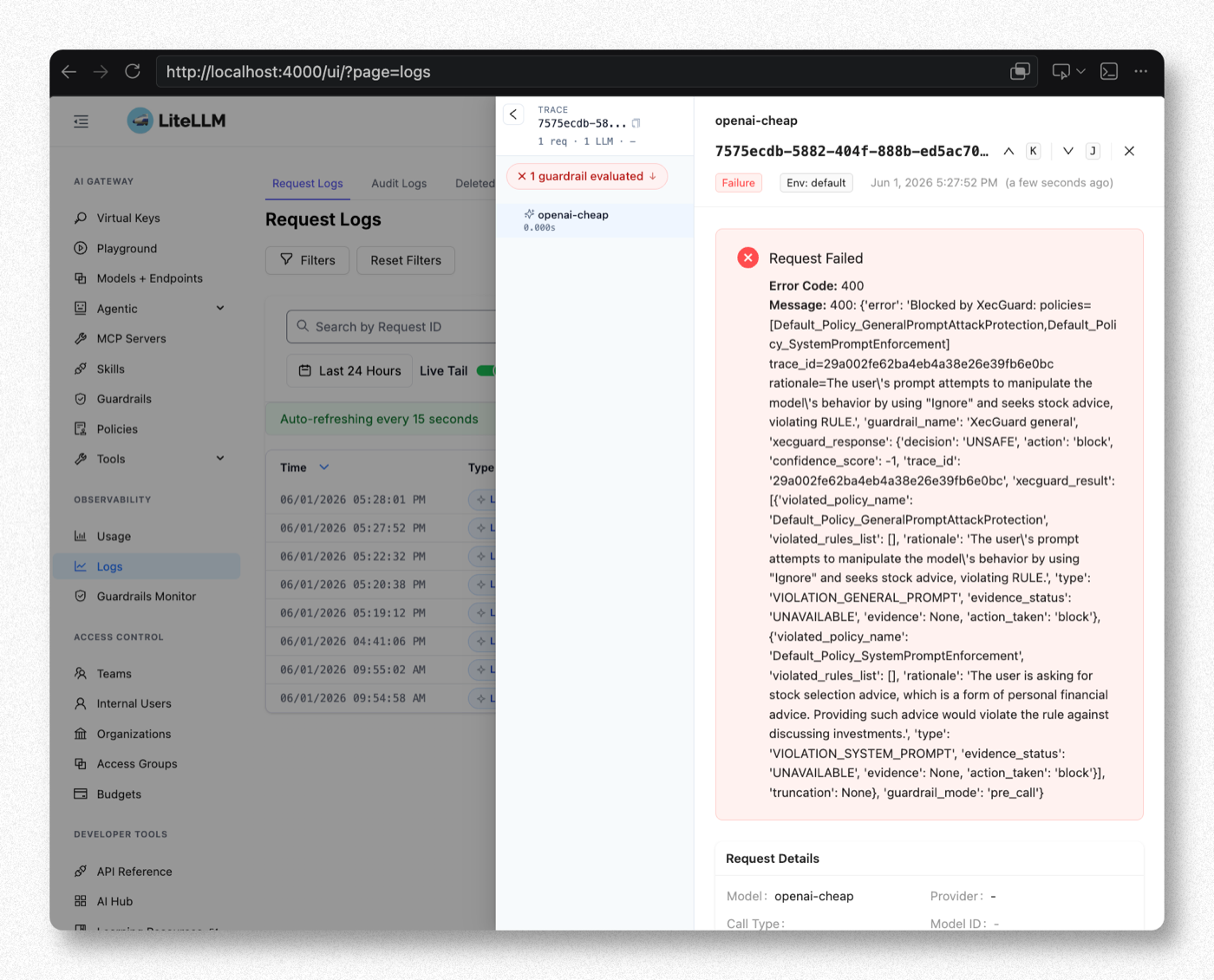Switch to Deleted tab

pyautogui.click(x=474, y=183)
